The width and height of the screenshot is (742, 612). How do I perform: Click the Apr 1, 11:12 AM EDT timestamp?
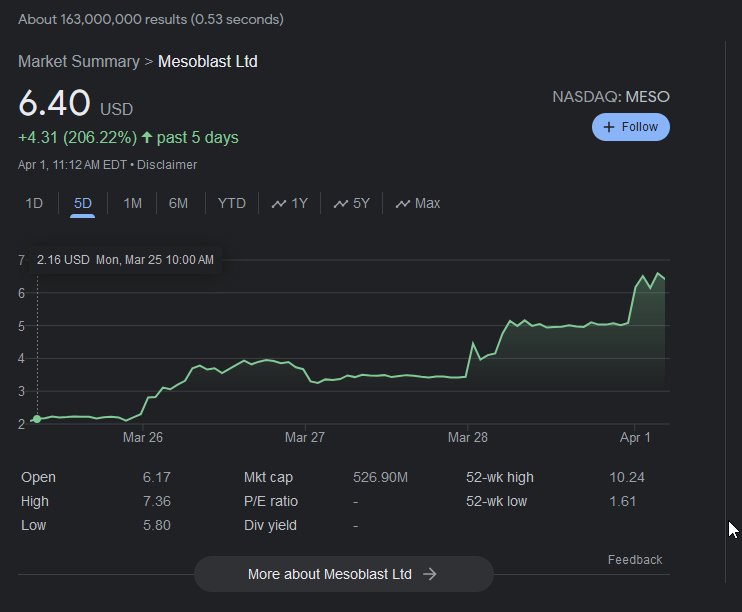click(72, 165)
